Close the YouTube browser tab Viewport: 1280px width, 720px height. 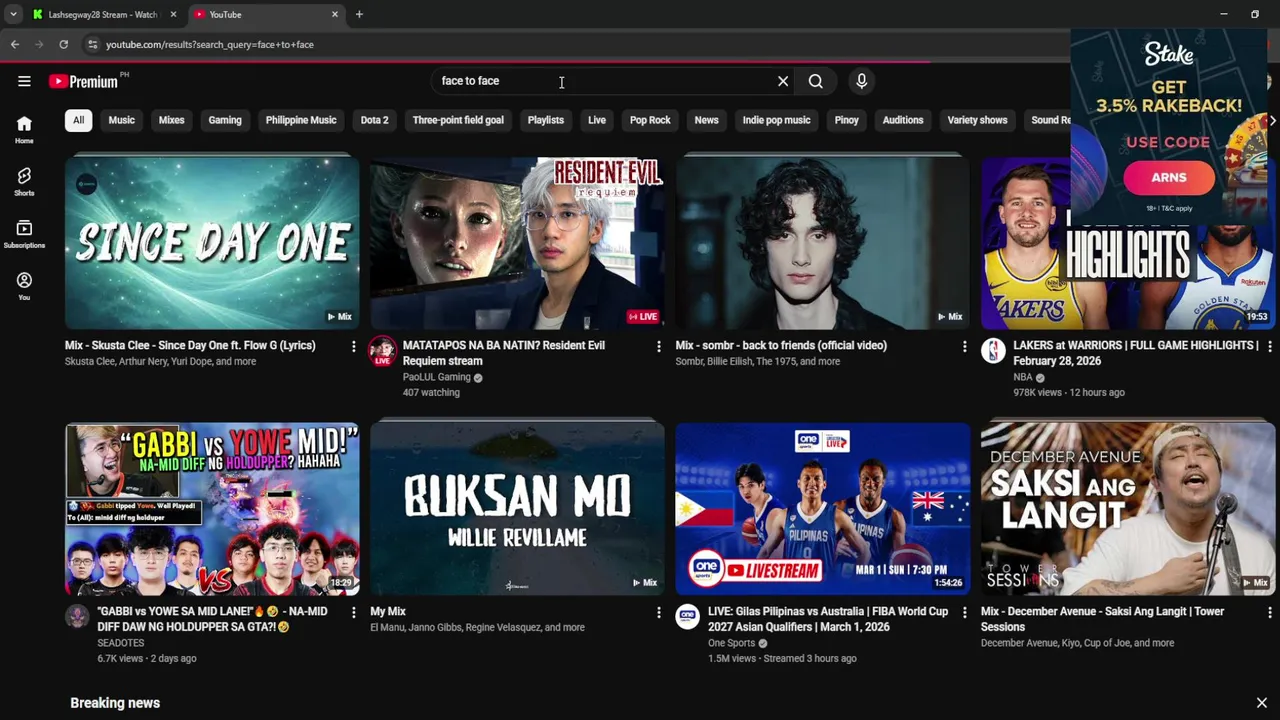[x=335, y=15]
